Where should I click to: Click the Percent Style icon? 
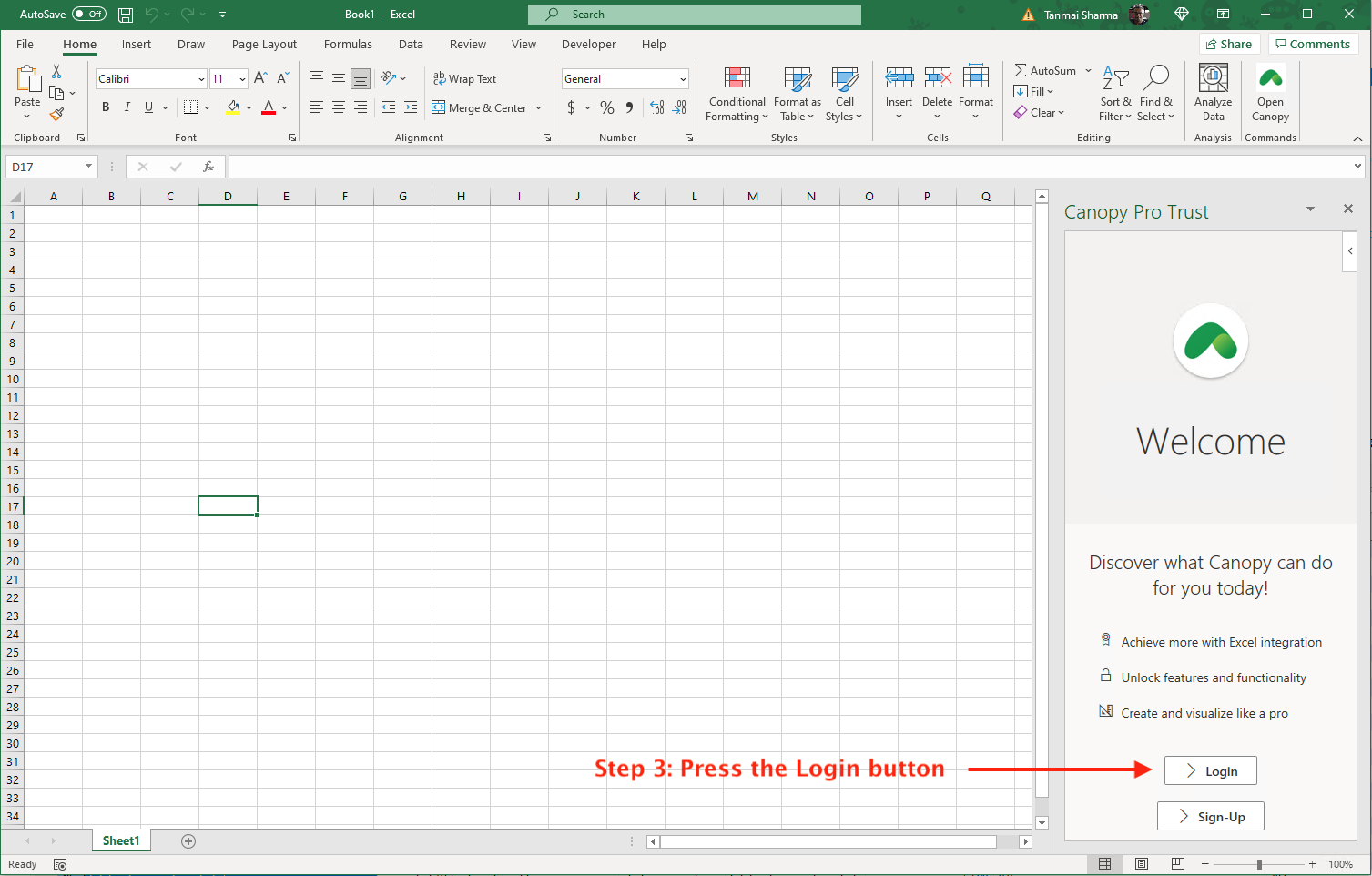(x=607, y=107)
